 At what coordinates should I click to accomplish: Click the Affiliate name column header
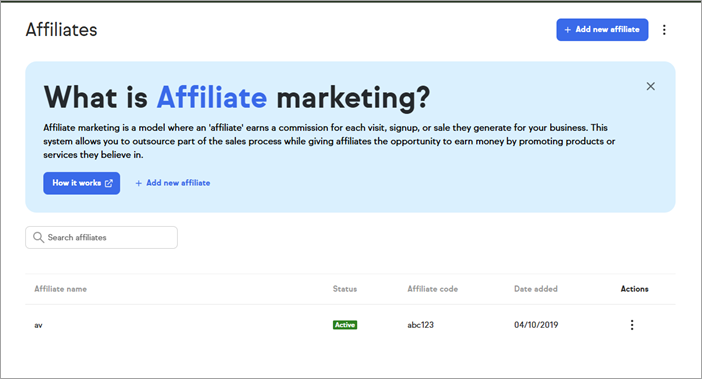click(x=60, y=289)
